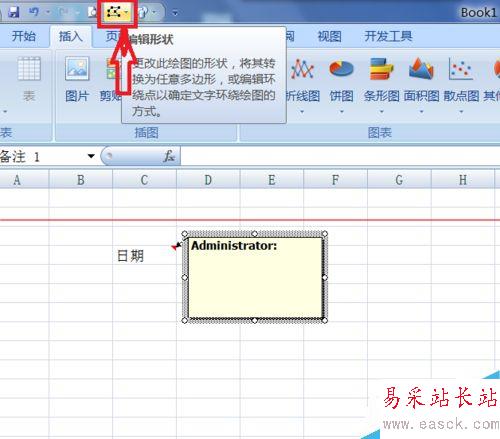
Task: Click the fx insert function button
Action: point(169,156)
